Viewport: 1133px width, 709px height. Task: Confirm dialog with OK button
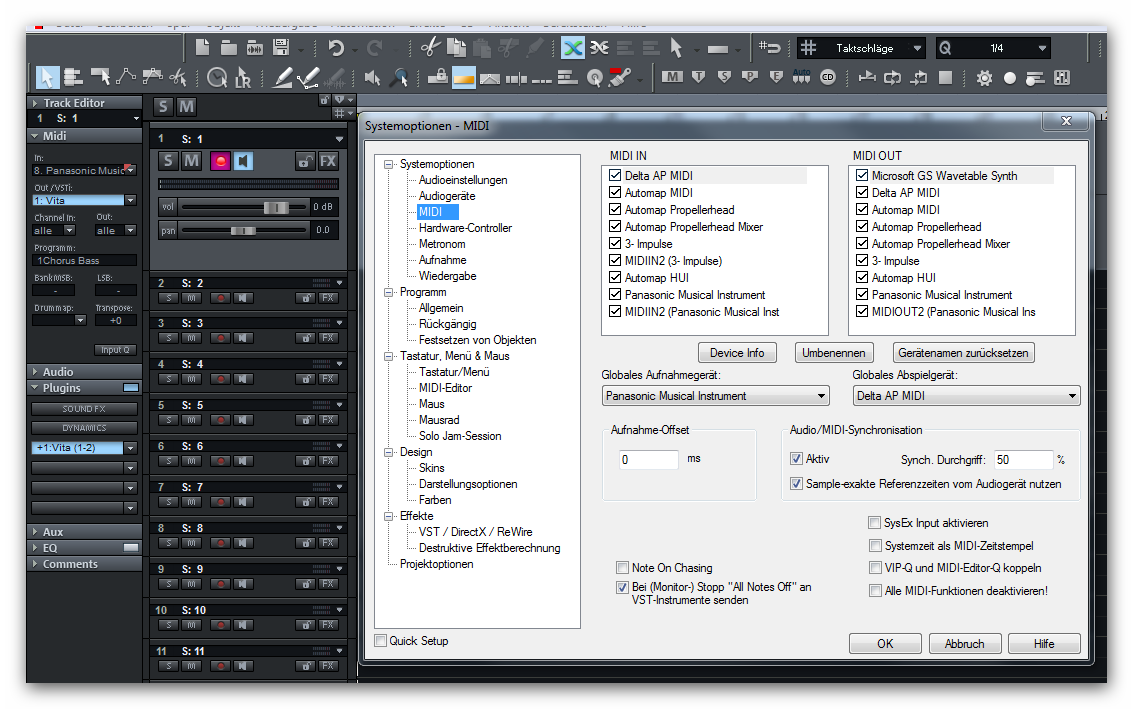(x=885, y=643)
